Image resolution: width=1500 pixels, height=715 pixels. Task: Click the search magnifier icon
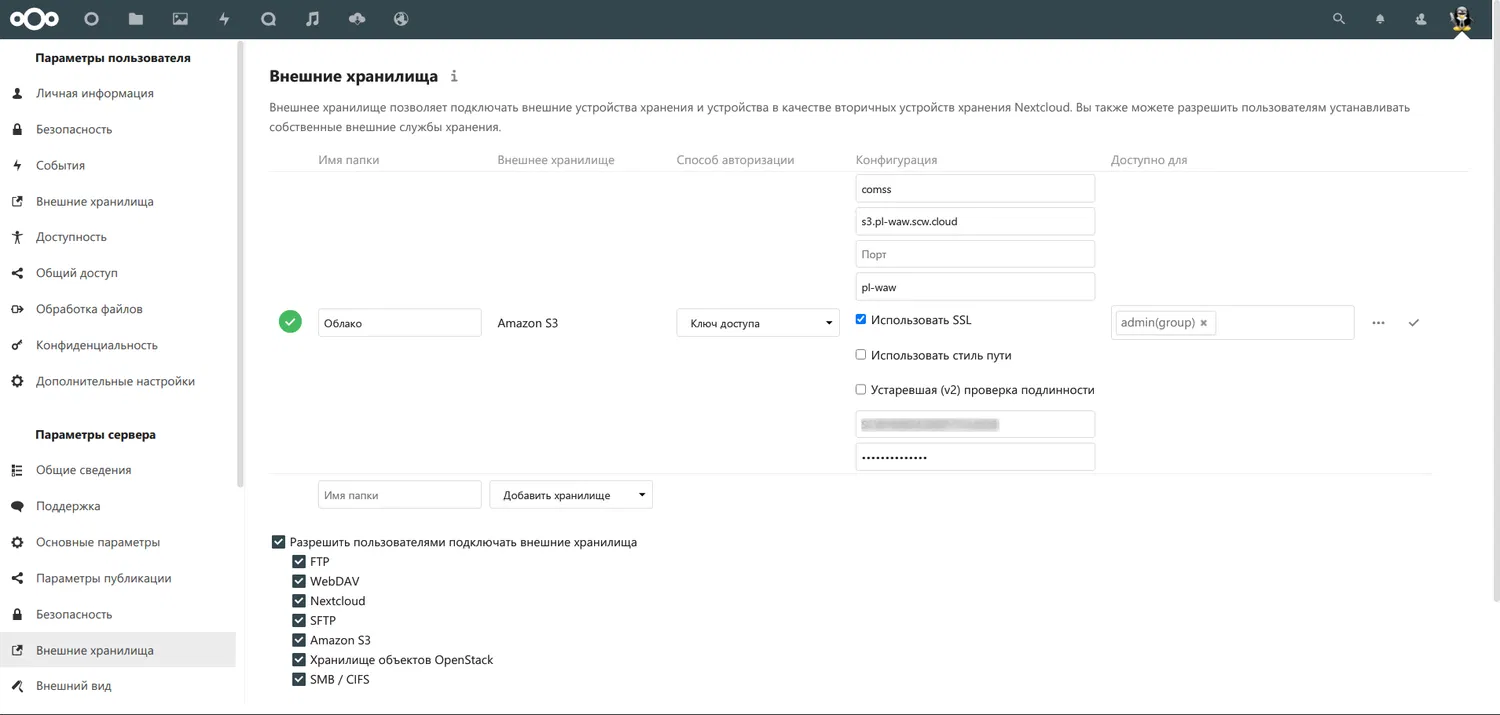[1340, 19]
